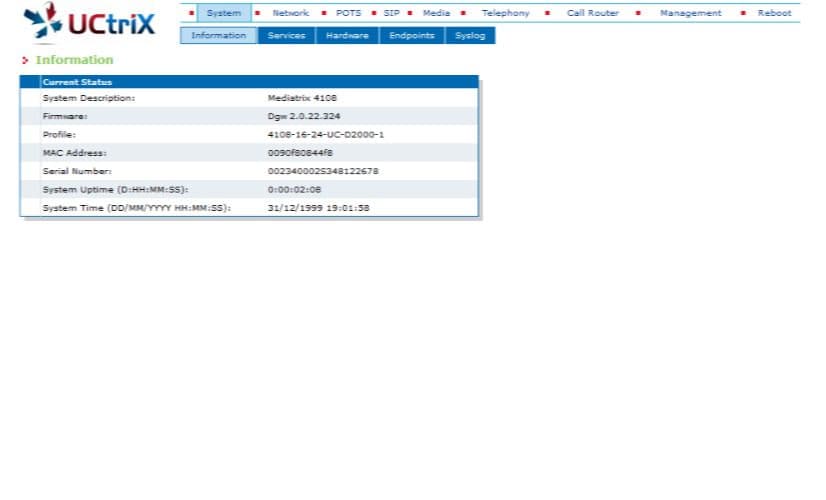The image size is (826, 500).
Task: Open the Endpoints sub-tab
Action: (x=411, y=35)
